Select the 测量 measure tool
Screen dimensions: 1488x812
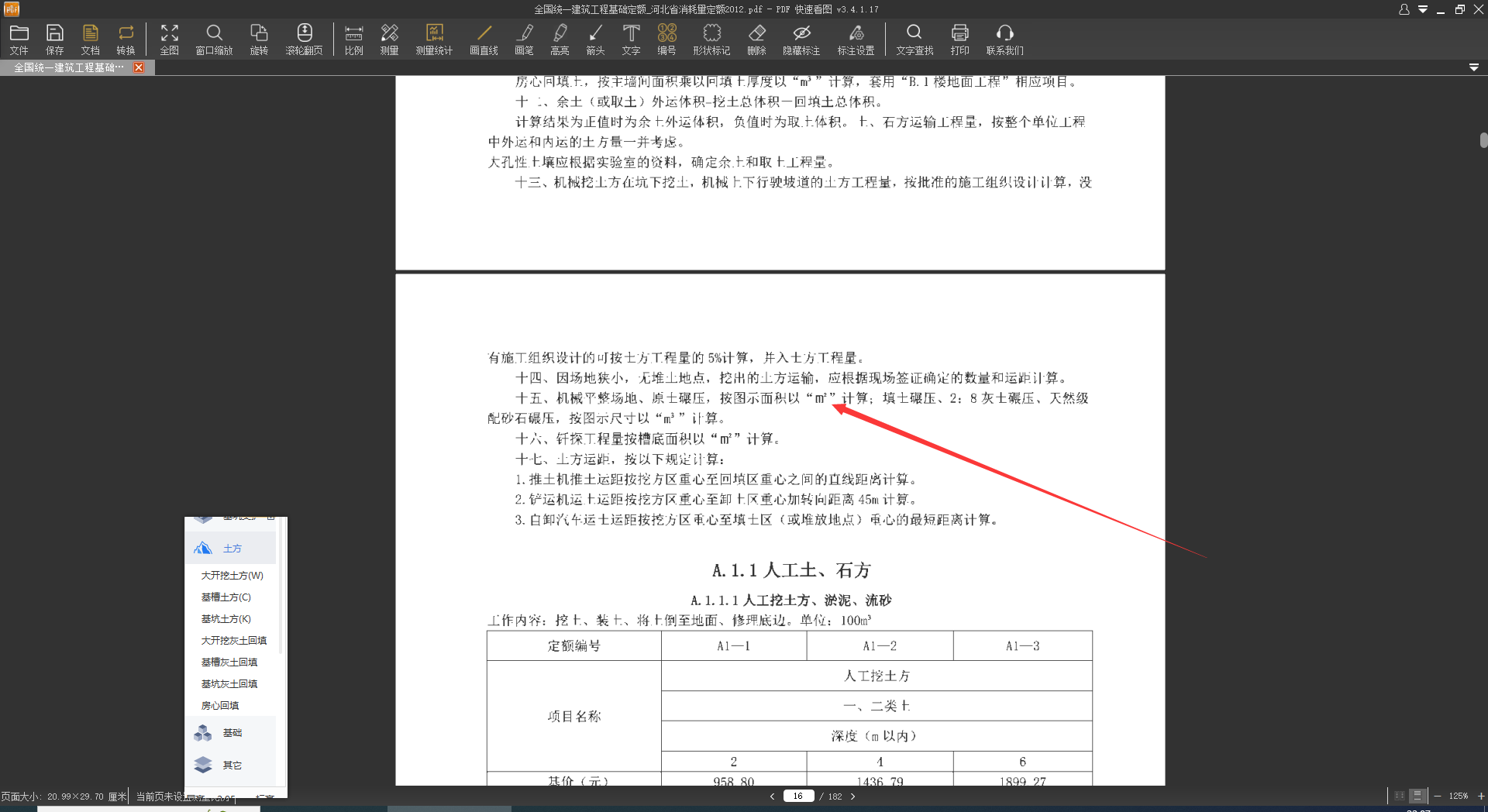389,39
